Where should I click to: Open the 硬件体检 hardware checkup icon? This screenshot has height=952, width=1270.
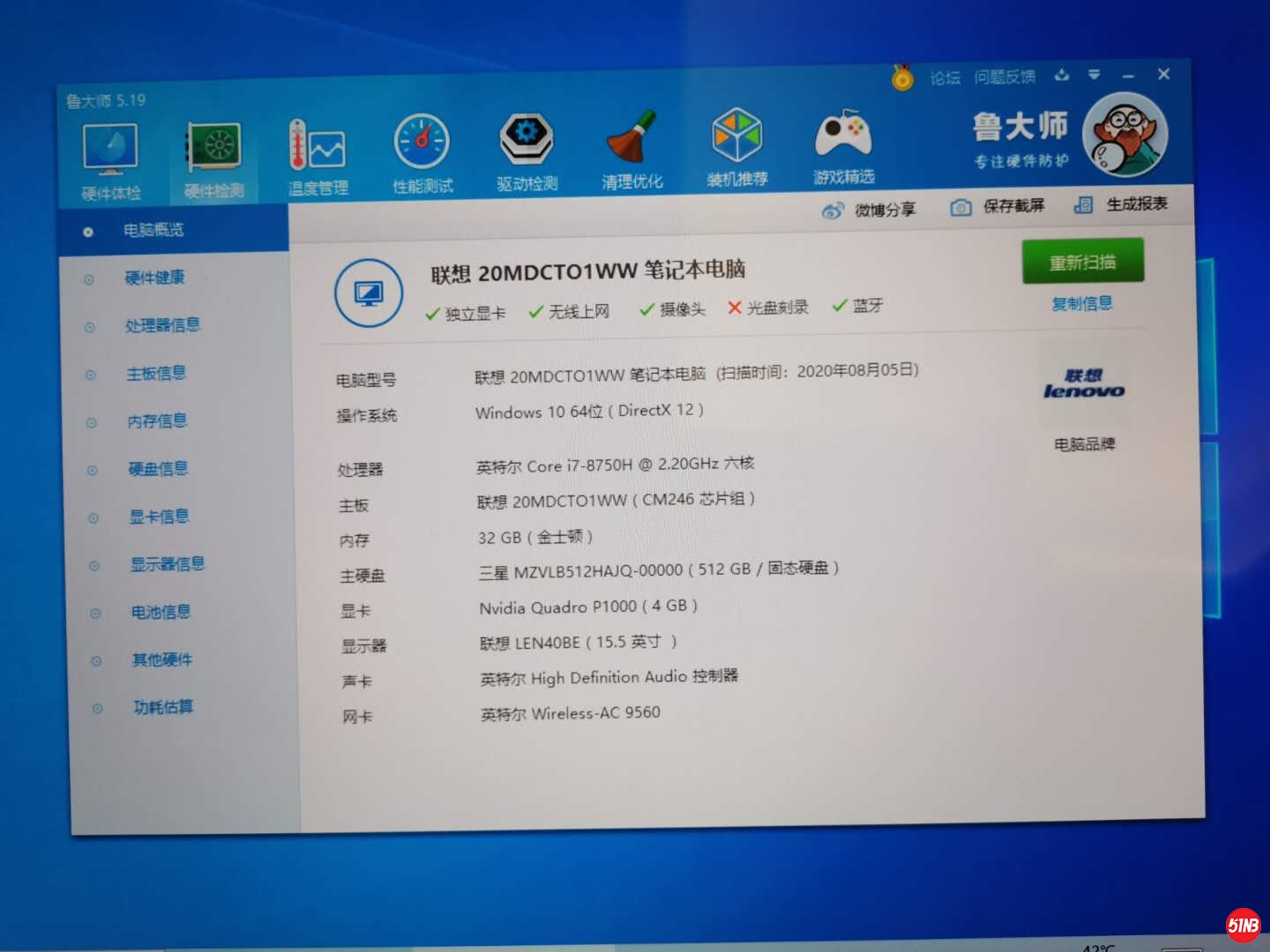(x=110, y=151)
